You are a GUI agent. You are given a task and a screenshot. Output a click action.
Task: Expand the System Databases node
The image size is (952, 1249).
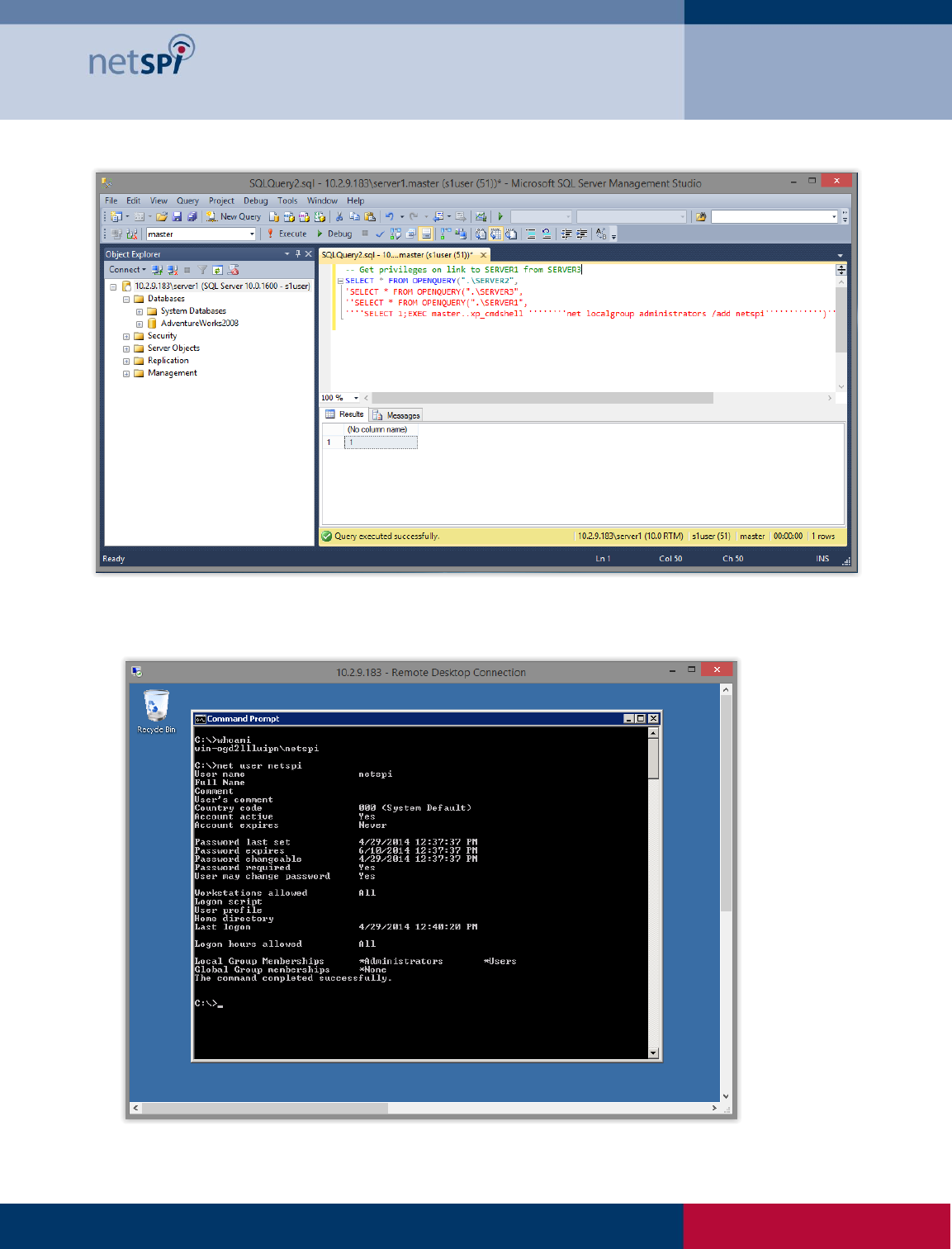(x=140, y=311)
